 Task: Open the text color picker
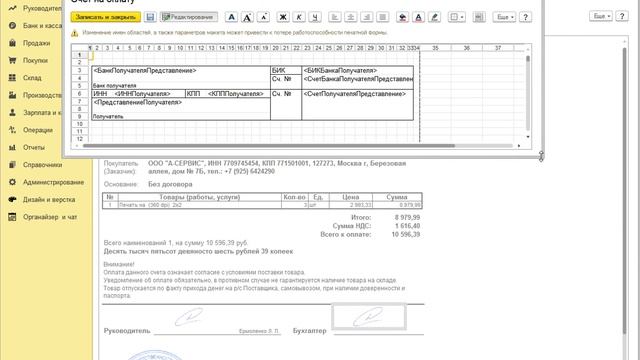418,17
